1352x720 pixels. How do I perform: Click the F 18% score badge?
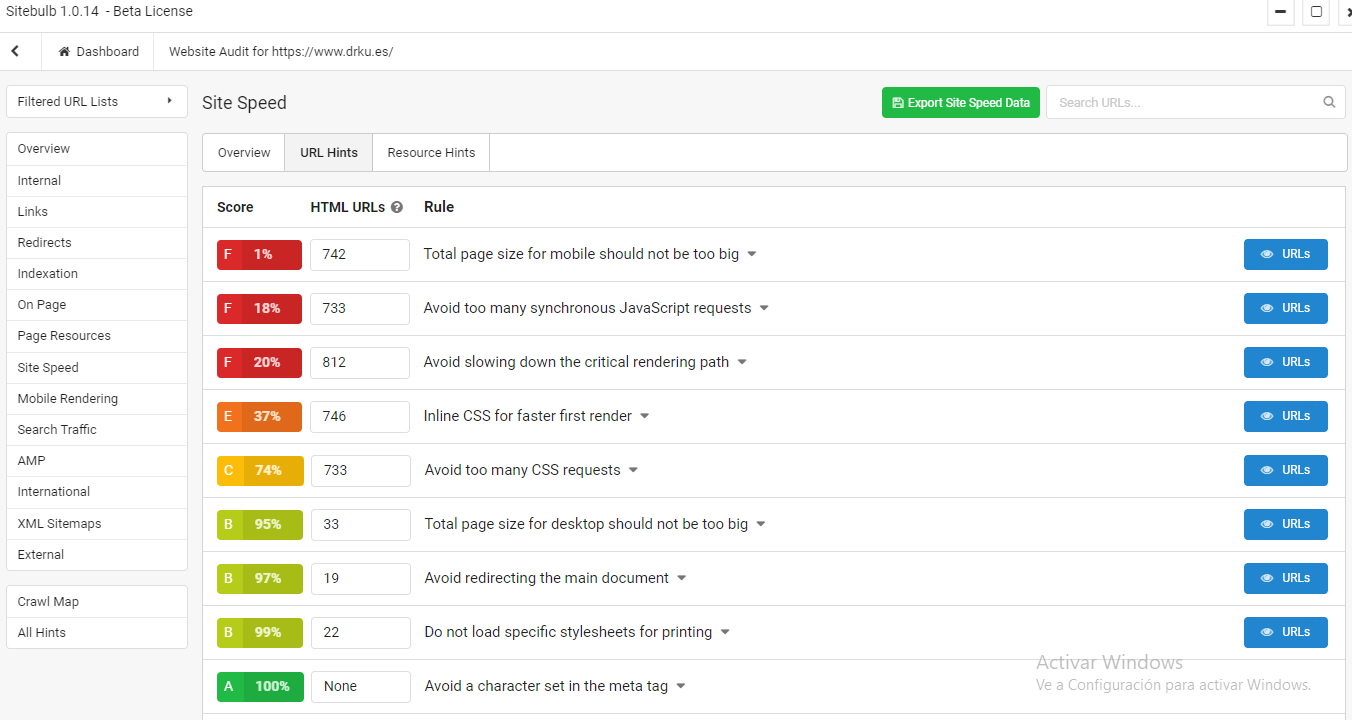click(259, 308)
